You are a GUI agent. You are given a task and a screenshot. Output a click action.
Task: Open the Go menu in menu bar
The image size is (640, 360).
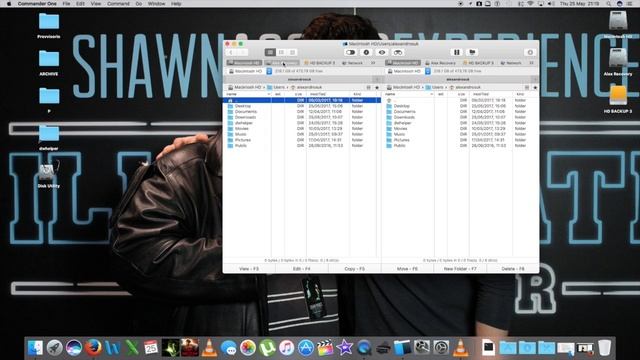point(139,4)
